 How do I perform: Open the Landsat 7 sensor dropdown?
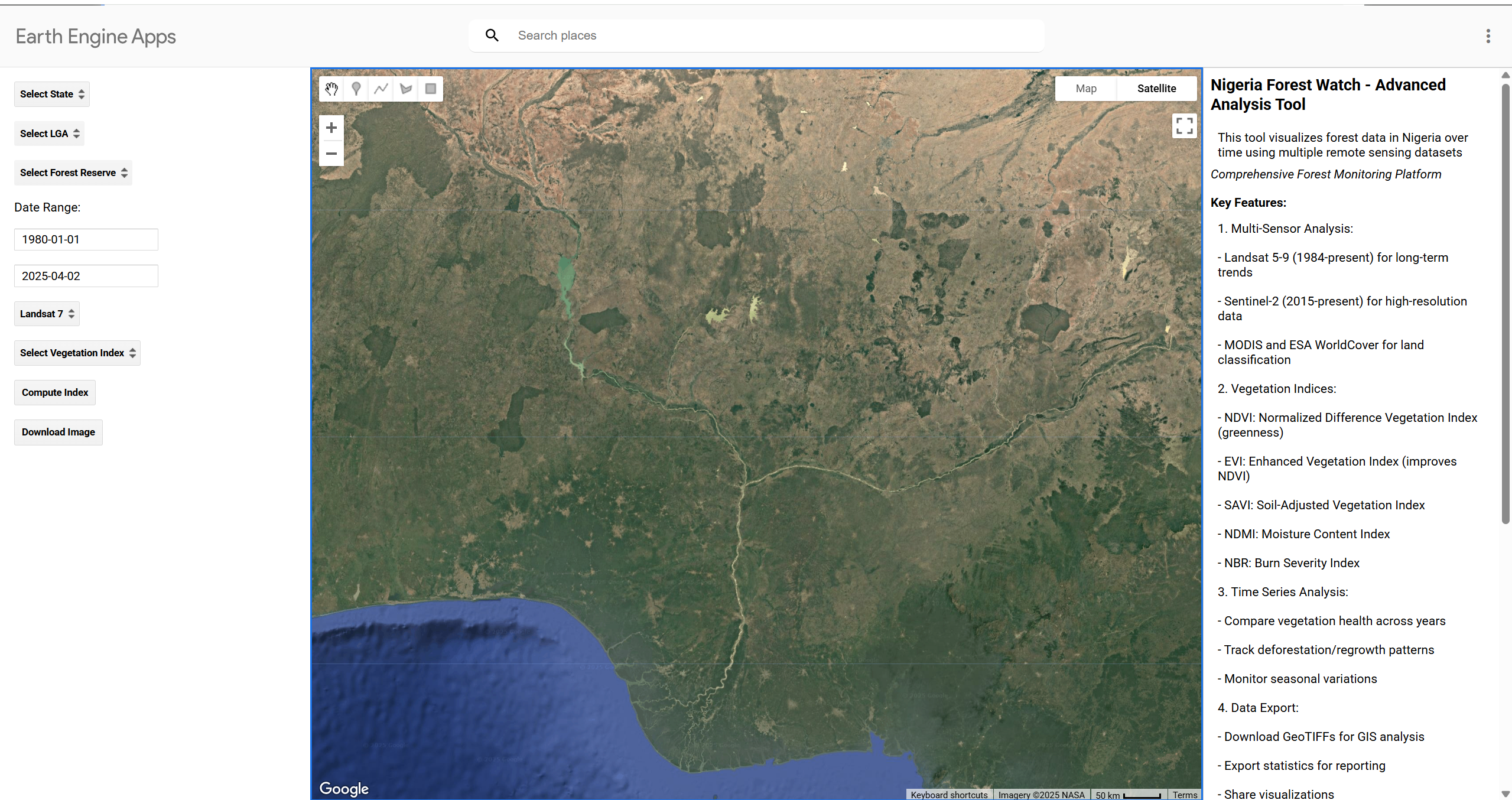47,313
